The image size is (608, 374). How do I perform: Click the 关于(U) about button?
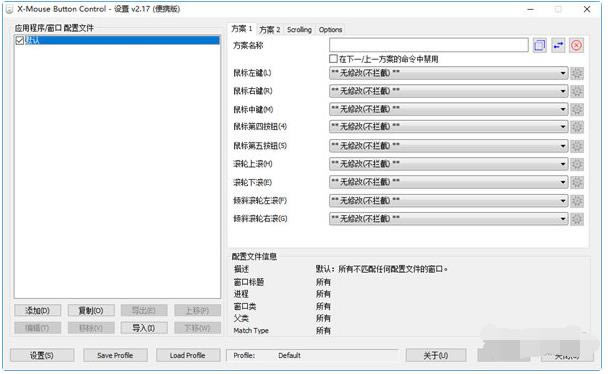pyautogui.click(x=436, y=355)
